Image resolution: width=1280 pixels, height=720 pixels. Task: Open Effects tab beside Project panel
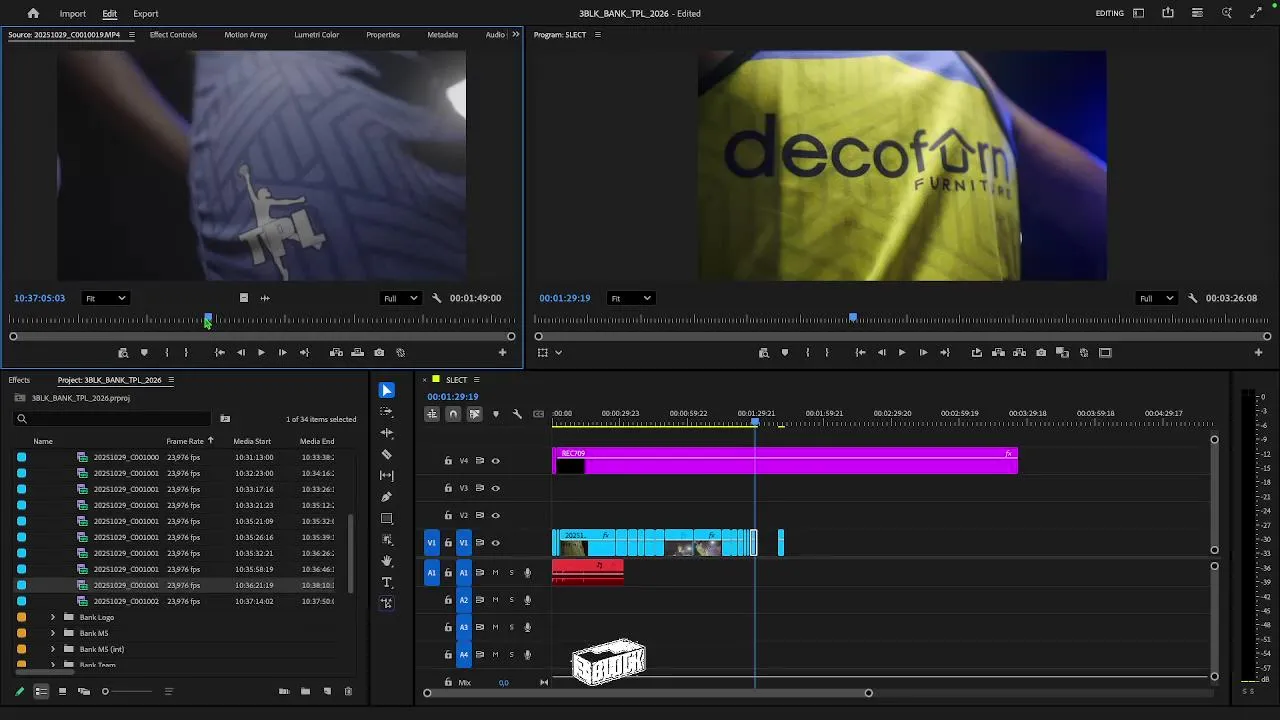(x=19, y=380)
